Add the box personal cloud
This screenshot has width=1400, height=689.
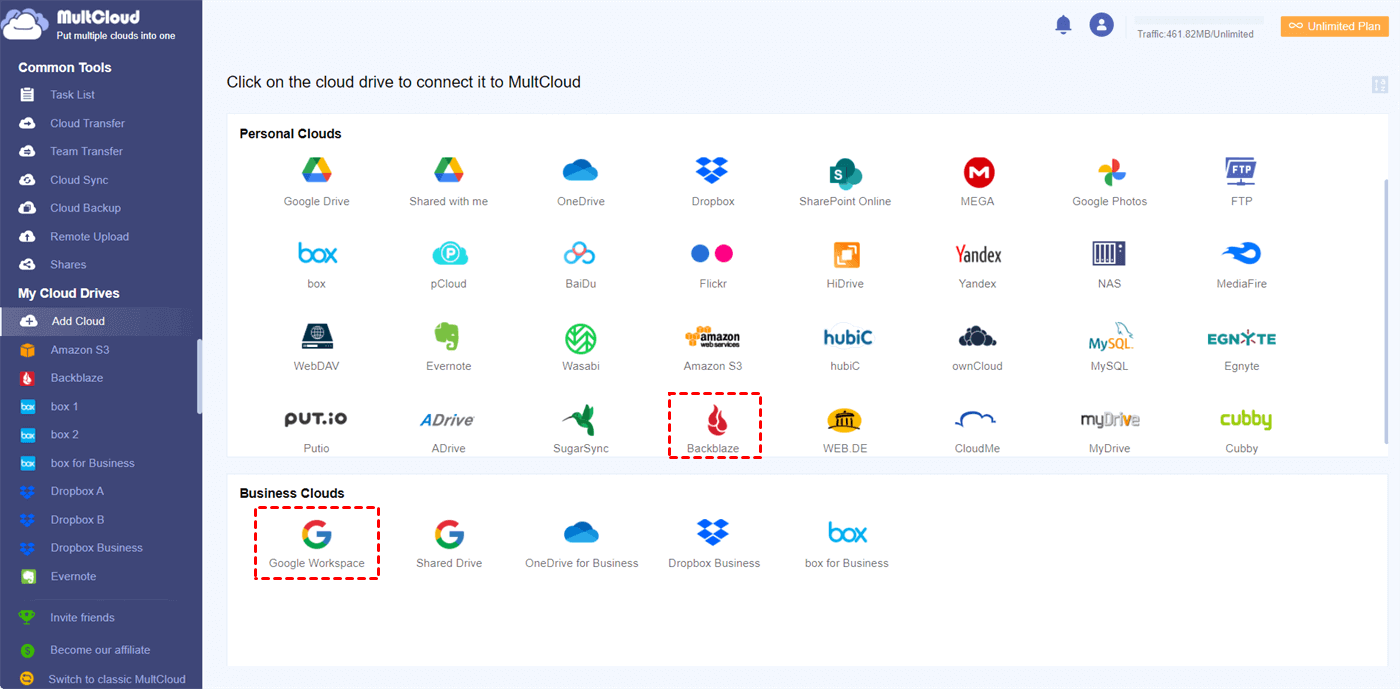(317, 265)
